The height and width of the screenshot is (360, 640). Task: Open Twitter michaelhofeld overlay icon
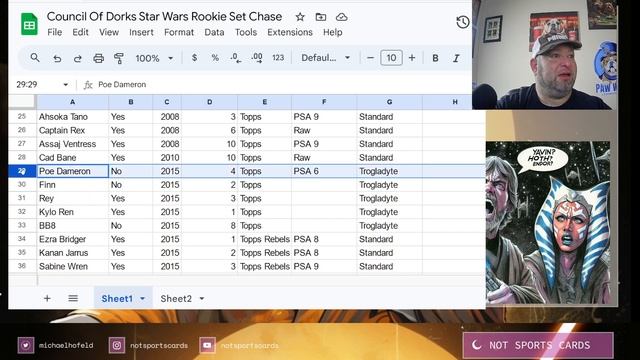pyautogui.click(x=26, y=345)
